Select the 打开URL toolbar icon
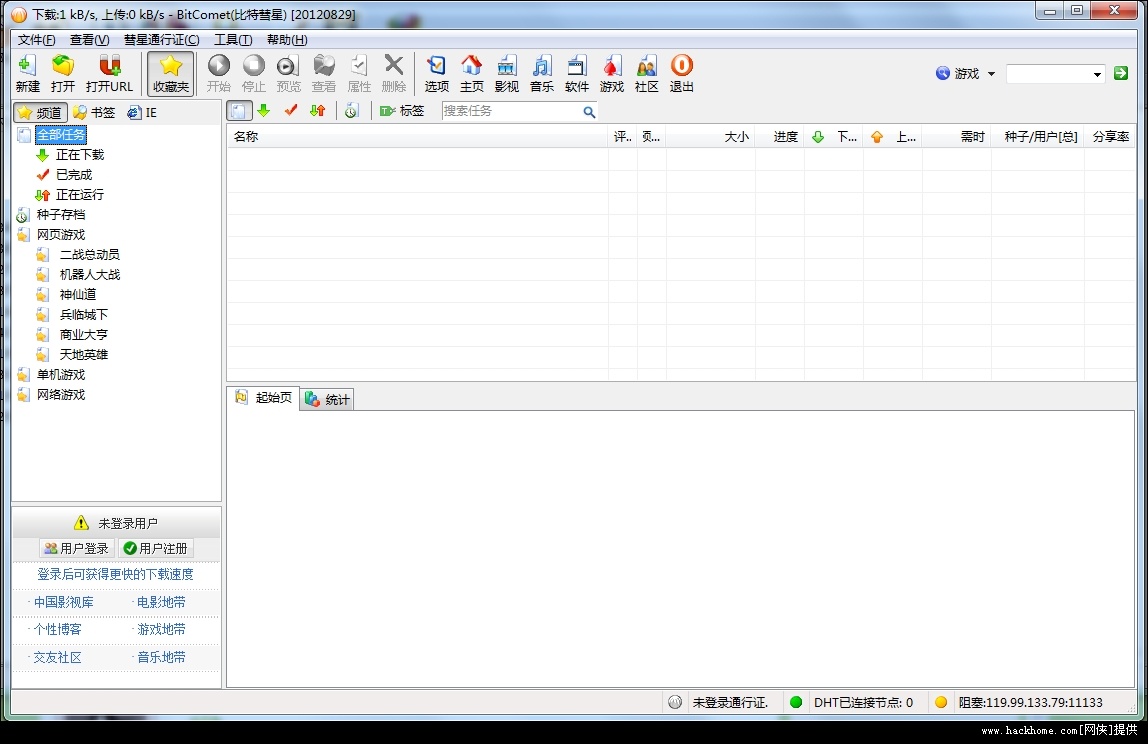The width and height of the screenshot is (1148, 744). pos(109,73)
